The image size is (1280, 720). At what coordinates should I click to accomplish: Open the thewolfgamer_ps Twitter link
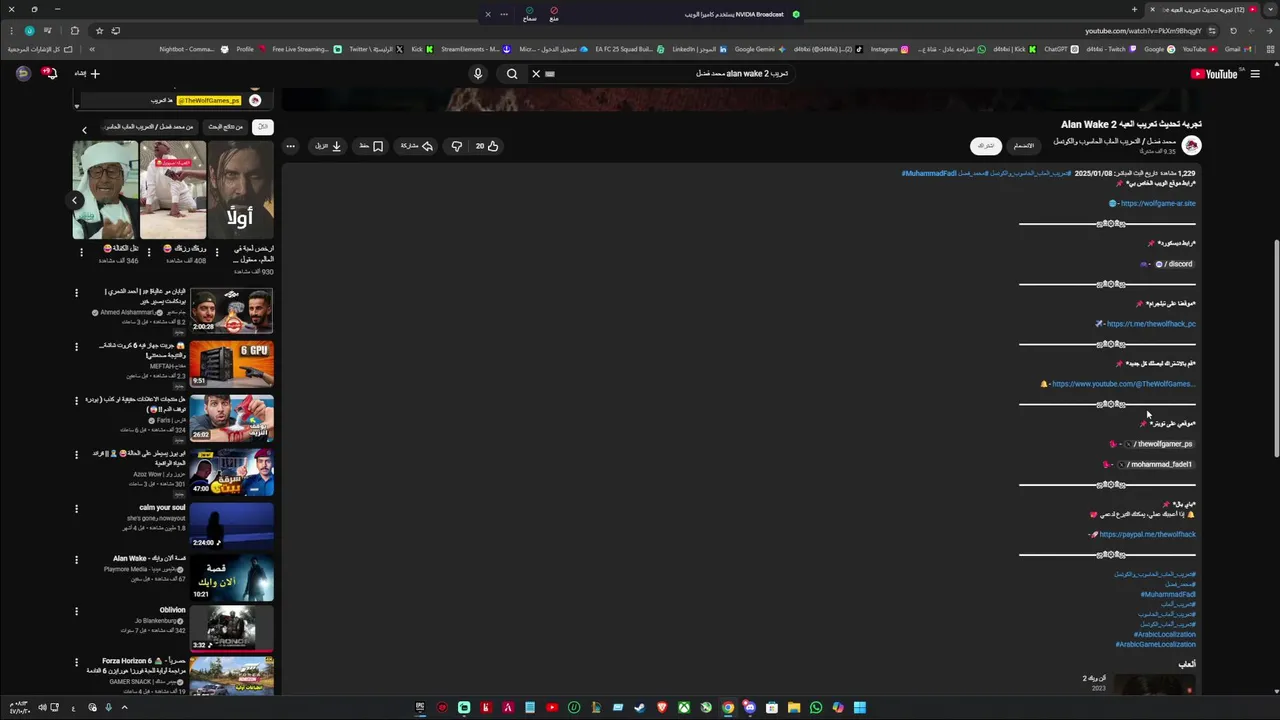(1160, 444)
